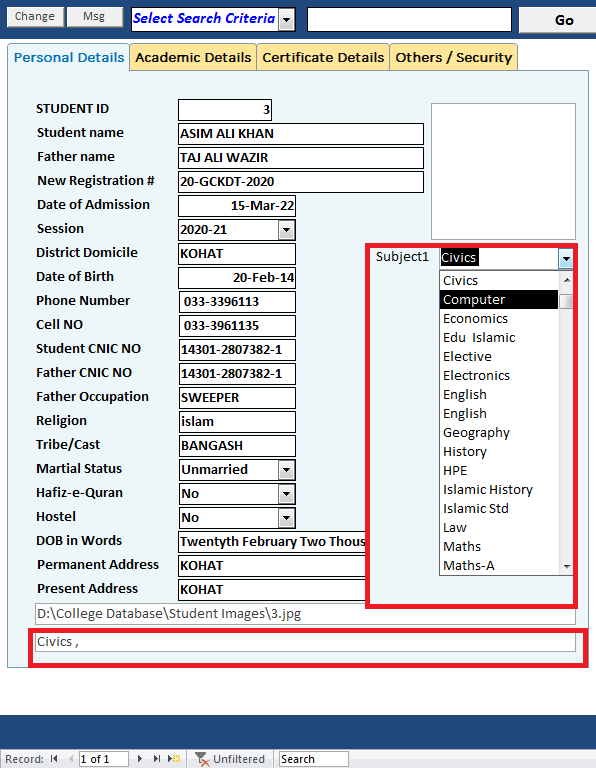Click subject list scroll up arrow
The width and height of the screenshot is (596, 768).
click(567, 280)
